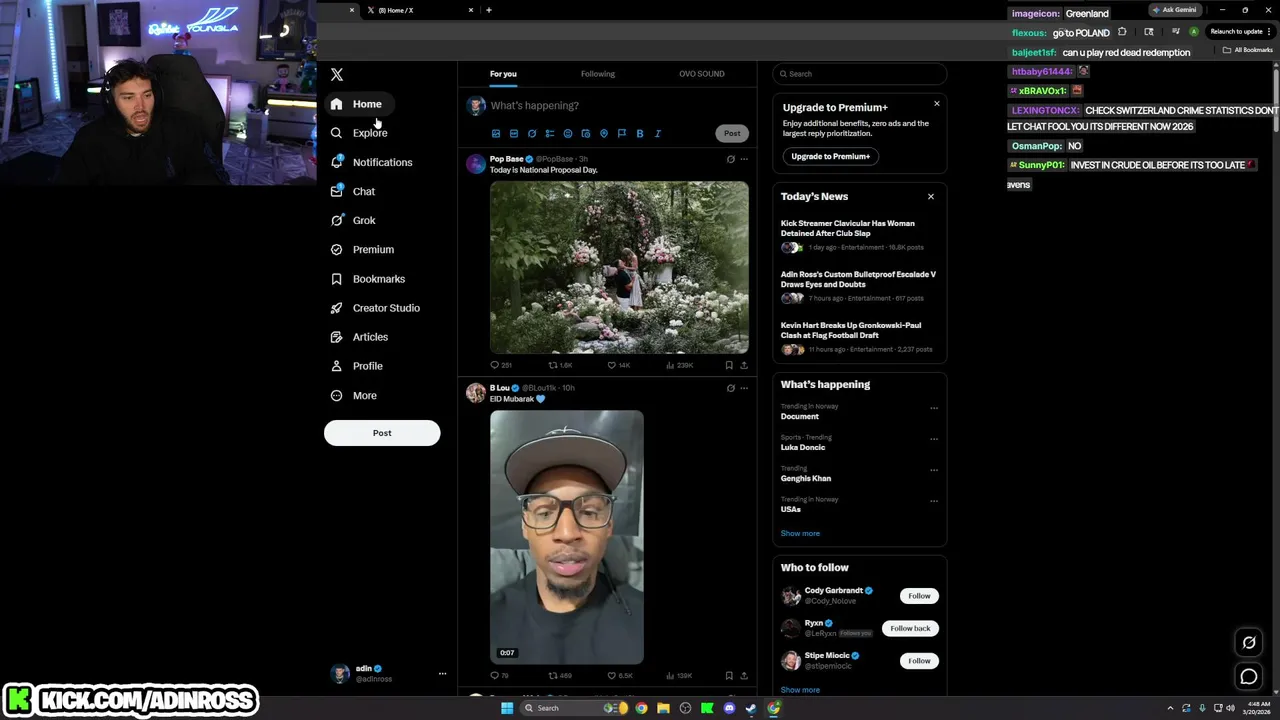The width and height of the screenshot is (1280, 720).
Task: Repost the Pop Base post
Action: point(560,365)
